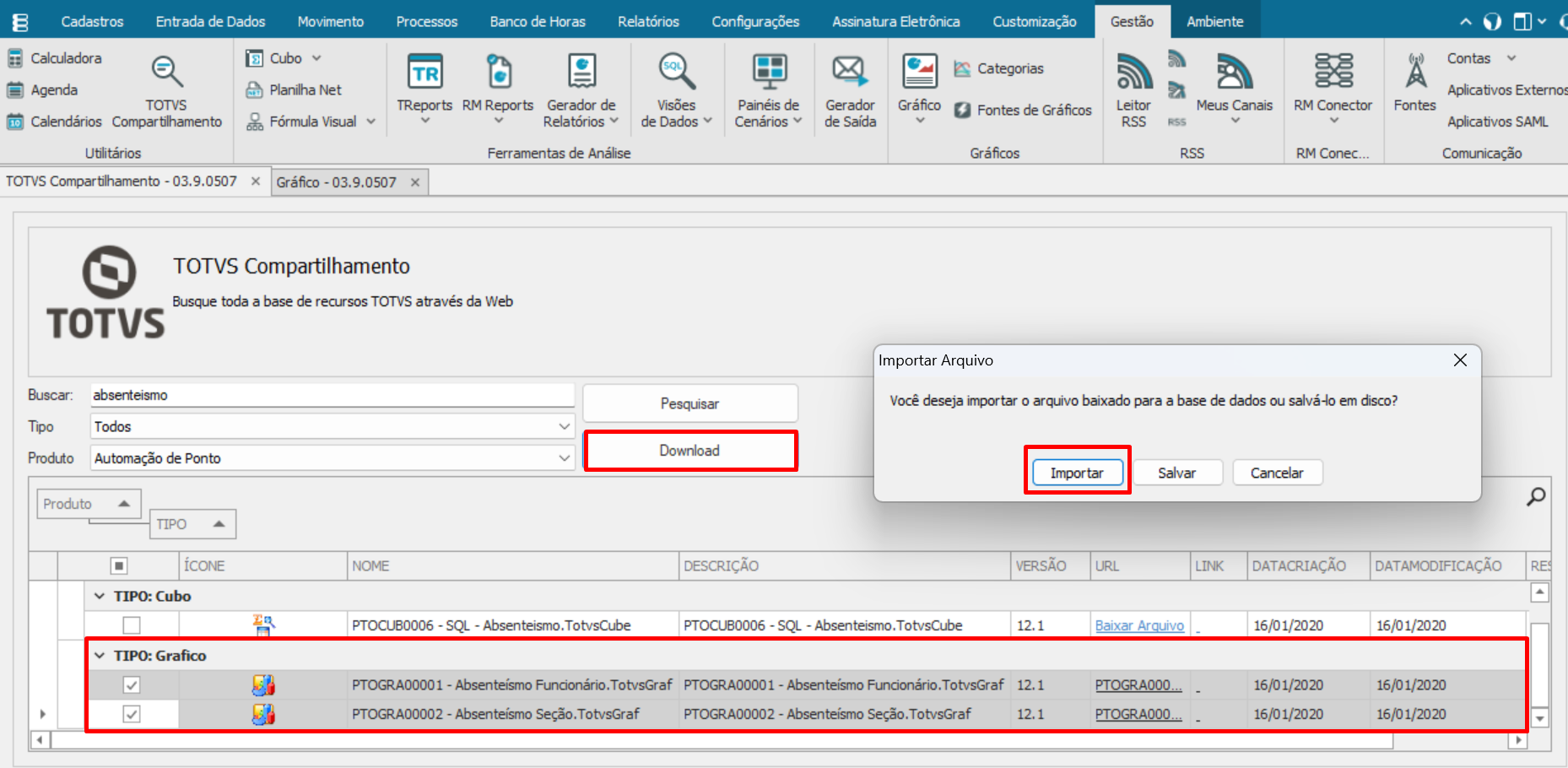Open Gerador de Relatórios
This screenshot has height=768, width=1568.
(x=581, y=89)
